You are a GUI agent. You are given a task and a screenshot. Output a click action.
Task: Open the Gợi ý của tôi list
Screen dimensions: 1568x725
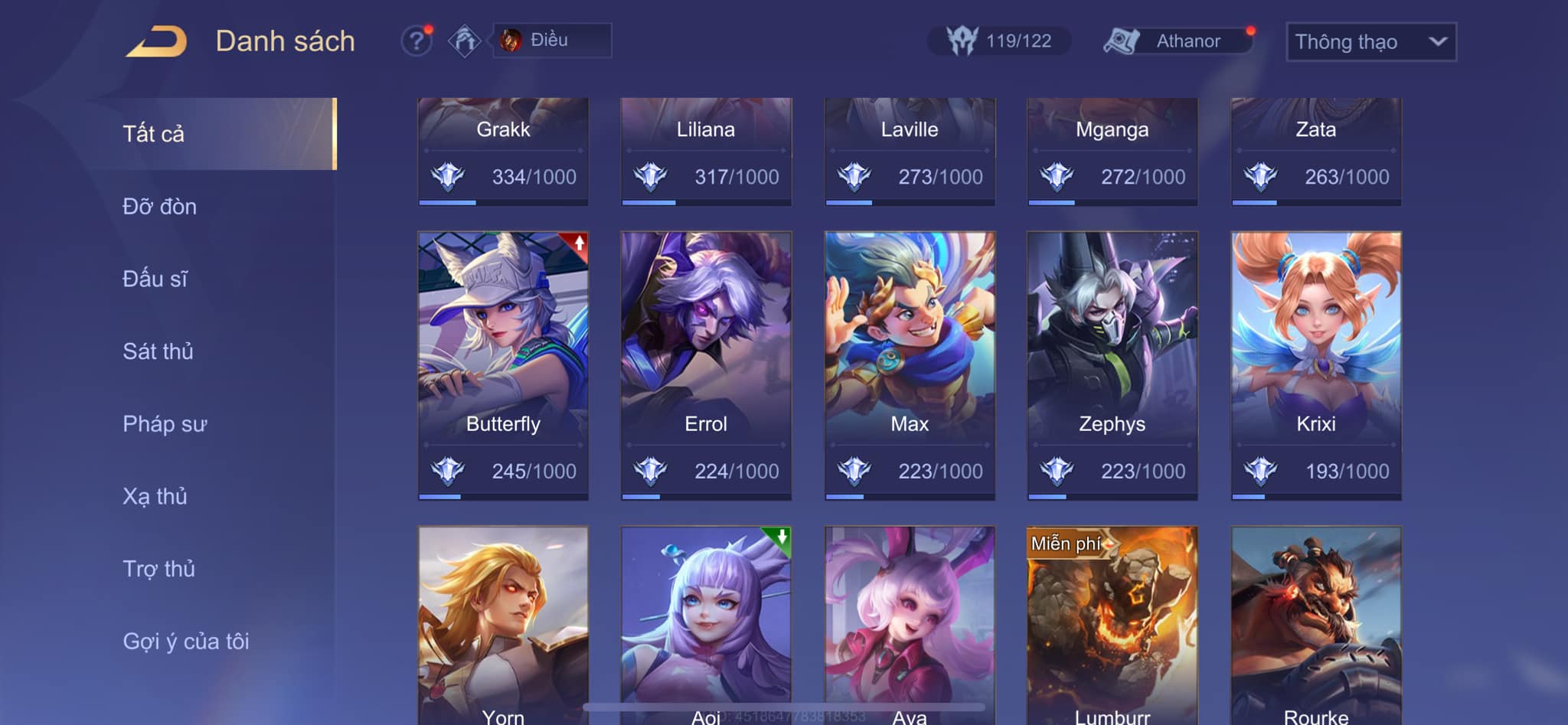(186, 642)
